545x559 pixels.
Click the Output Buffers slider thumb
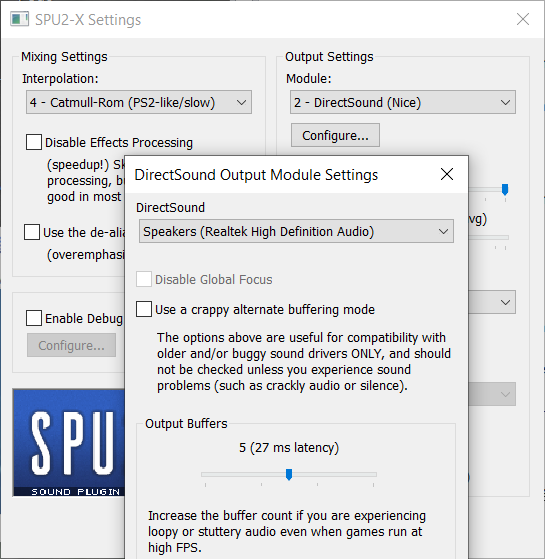click(x=289, y=475)
